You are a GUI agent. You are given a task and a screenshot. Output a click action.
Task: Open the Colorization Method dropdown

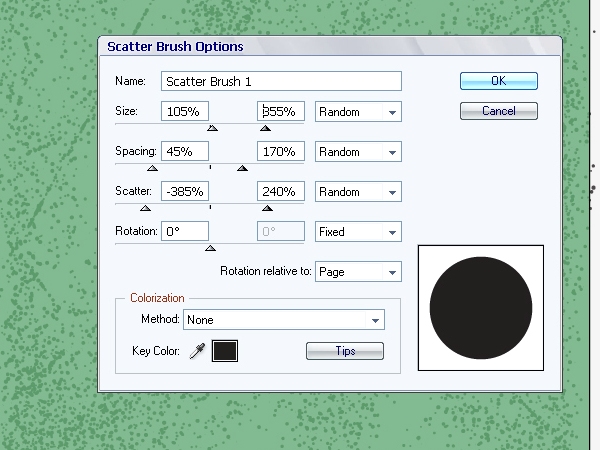tap(284, 320)
